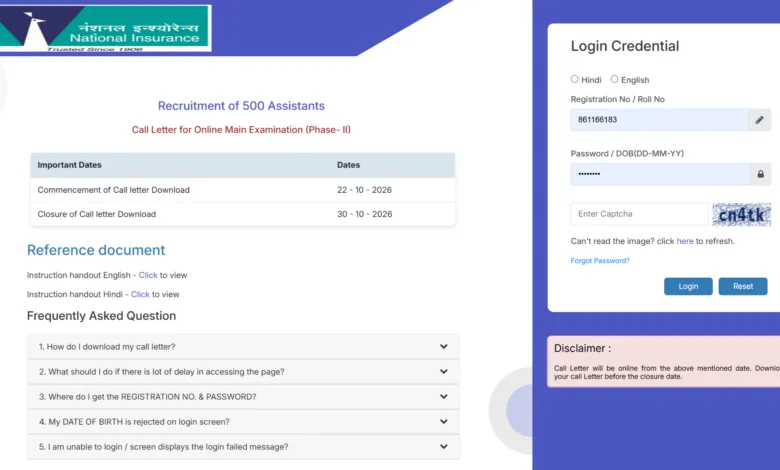This screenshot has width=780, height=470.
Task: Click the 'Important Dates' column header
Action: point(69,165)
